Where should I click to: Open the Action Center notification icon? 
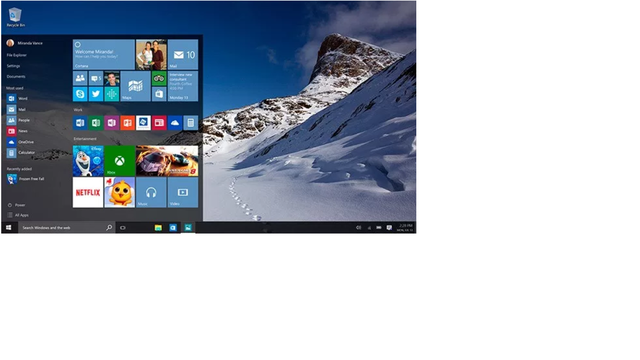(x=389, y=227)
